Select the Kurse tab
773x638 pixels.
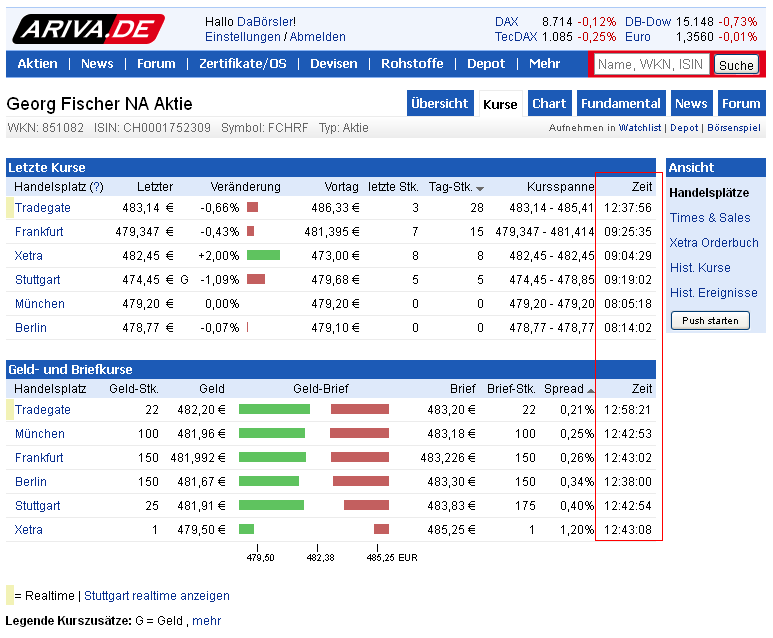[500, 104]
